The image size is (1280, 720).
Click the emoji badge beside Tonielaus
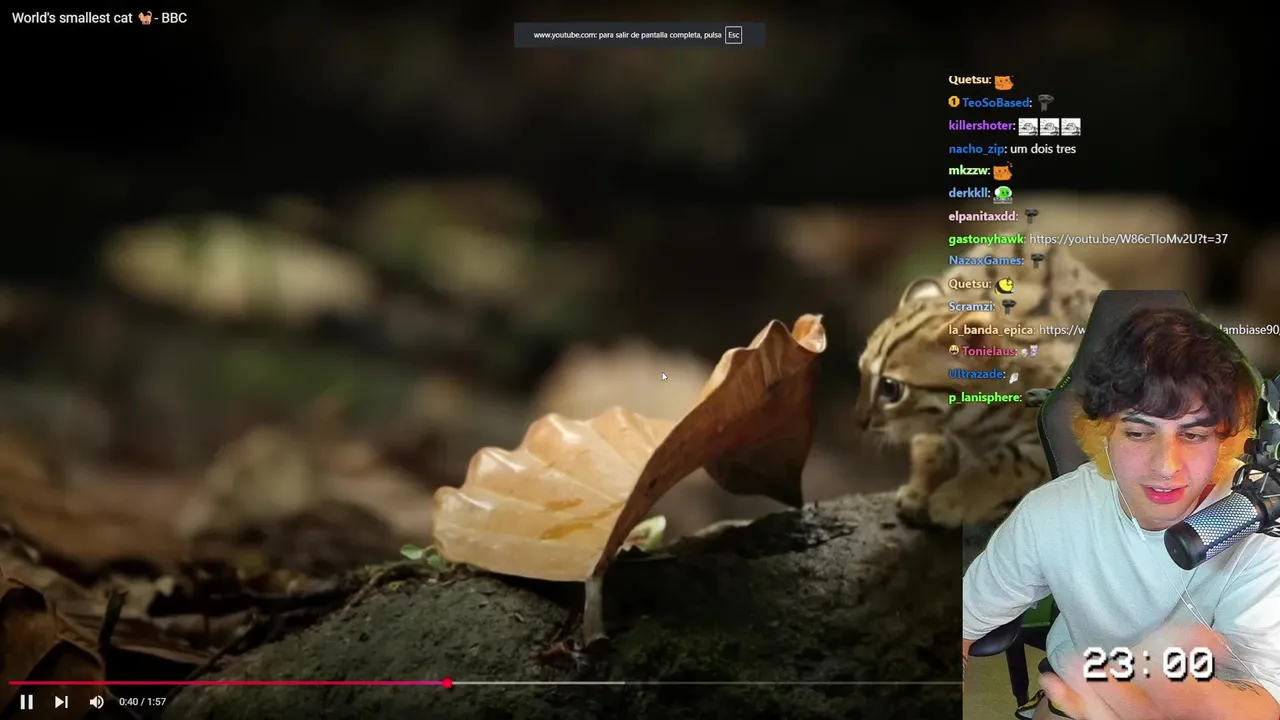click(x=954, y=351)
